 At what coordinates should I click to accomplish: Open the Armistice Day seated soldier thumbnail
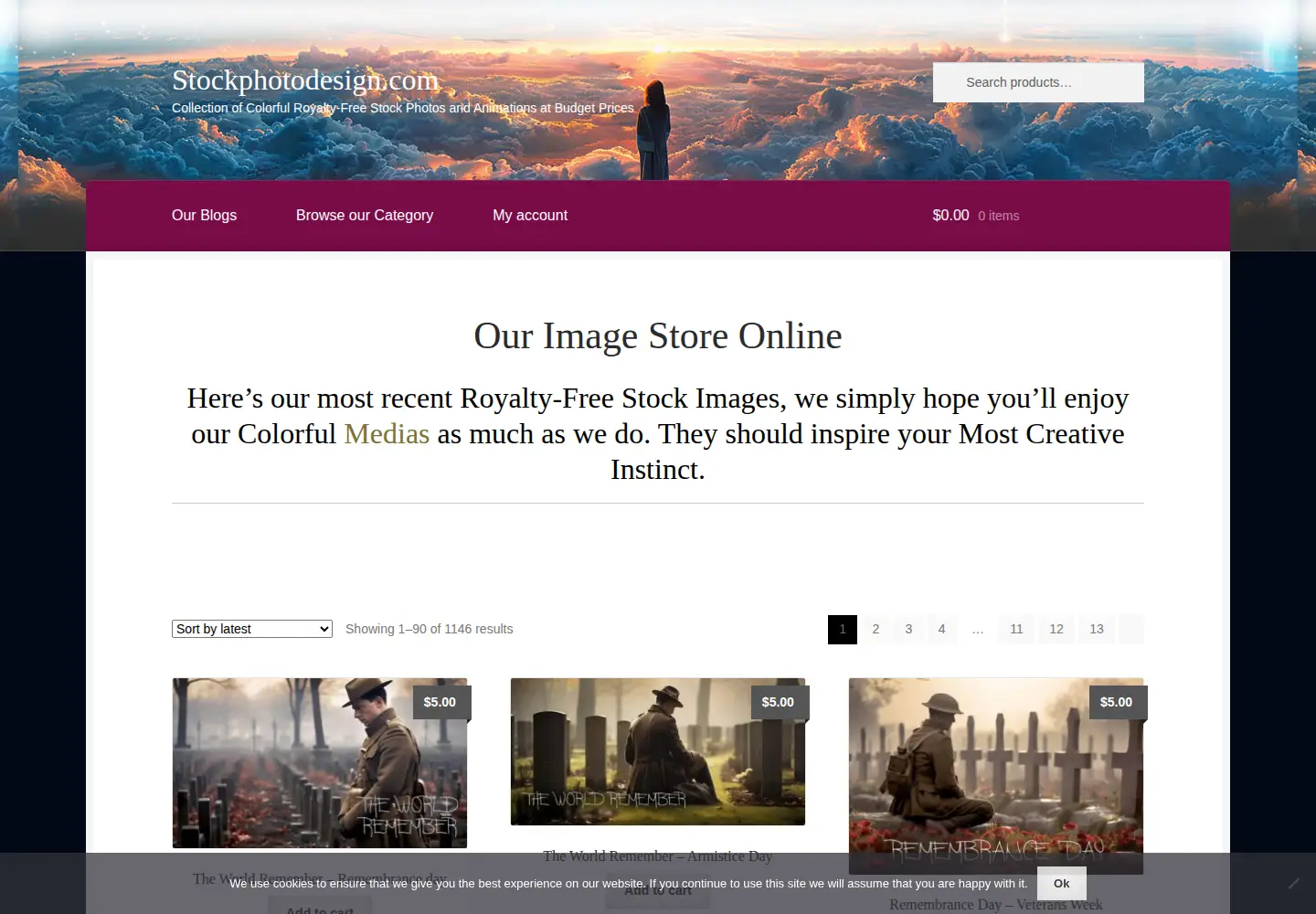click(658, 751)
